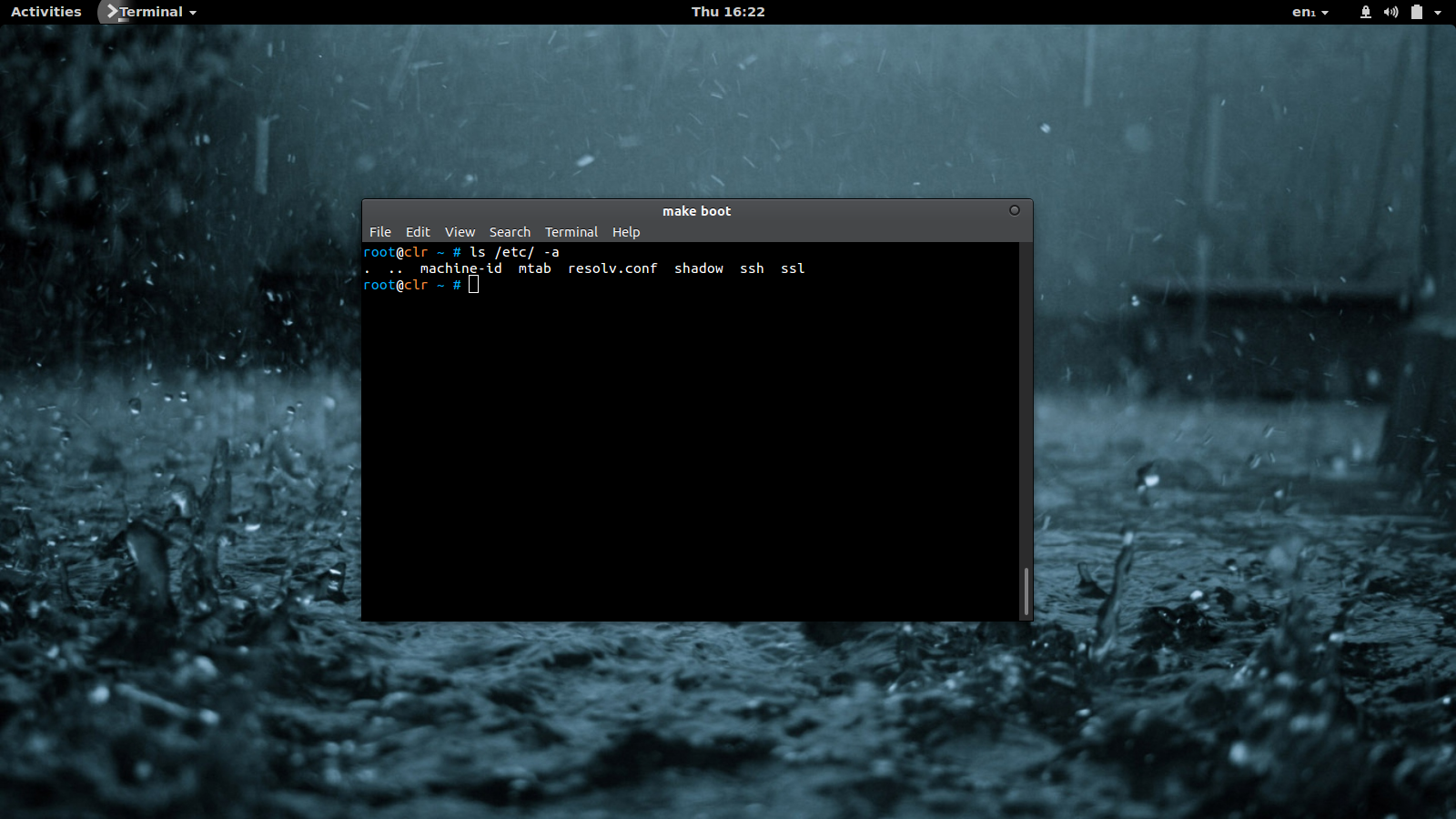Open the Edit menu in terminal
The height and width of the screenshot is (819, 1456).
click(x=418, y=232)
